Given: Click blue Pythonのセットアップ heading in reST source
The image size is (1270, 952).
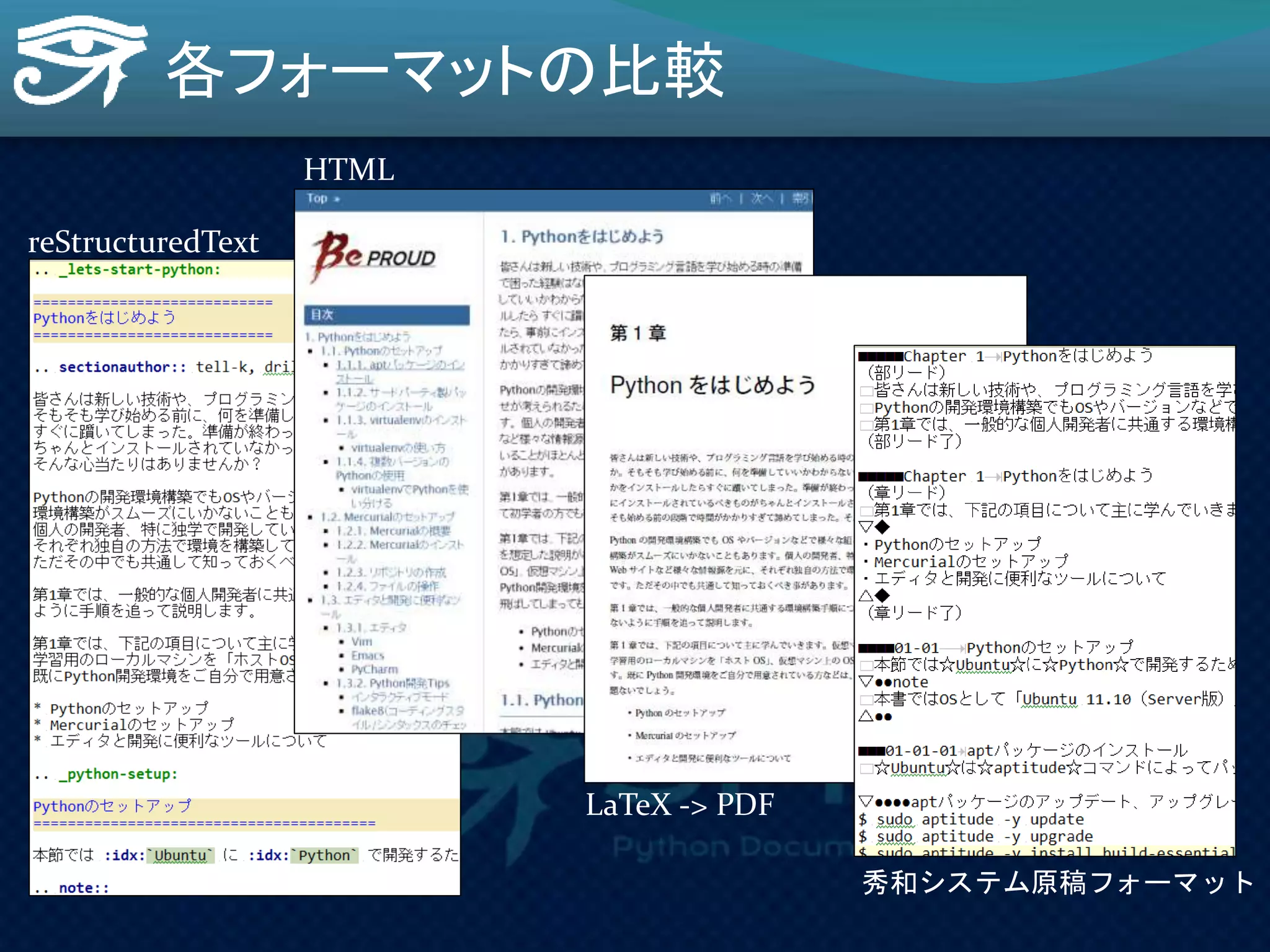Looking at the screenshot, I should tap(112, 806).
